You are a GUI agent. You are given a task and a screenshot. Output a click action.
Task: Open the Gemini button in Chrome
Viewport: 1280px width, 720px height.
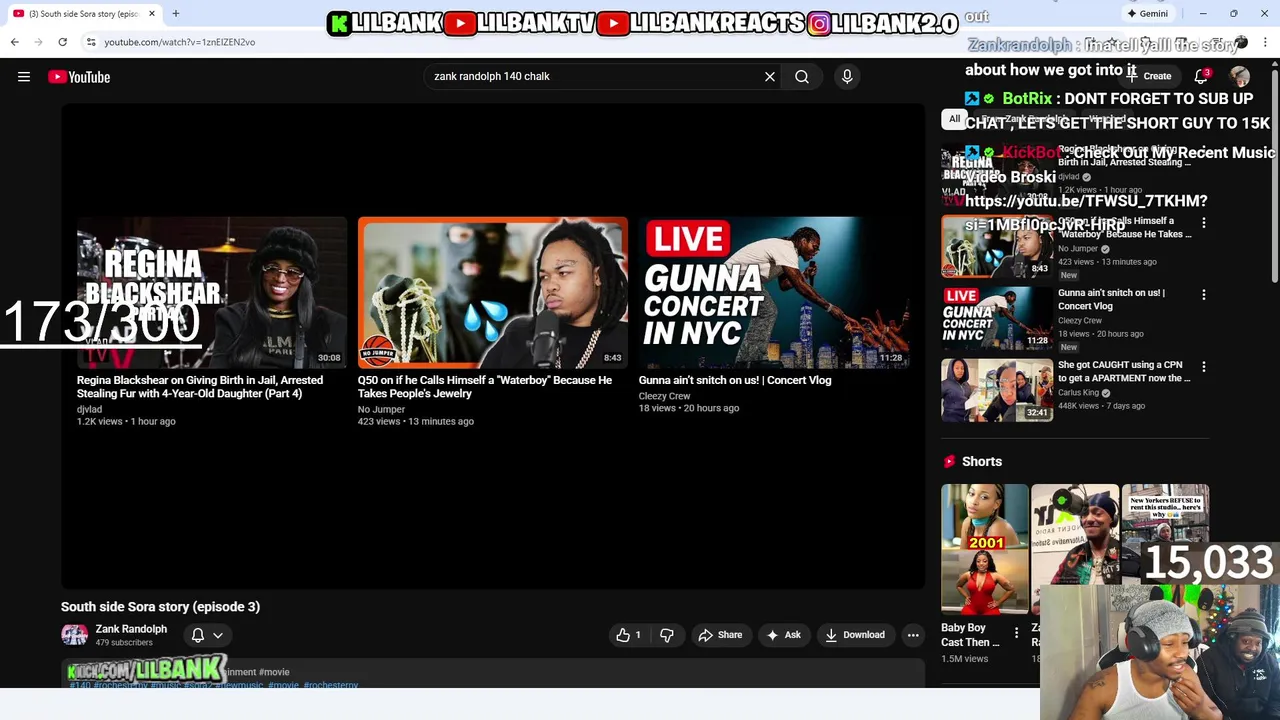[1147, 14]
